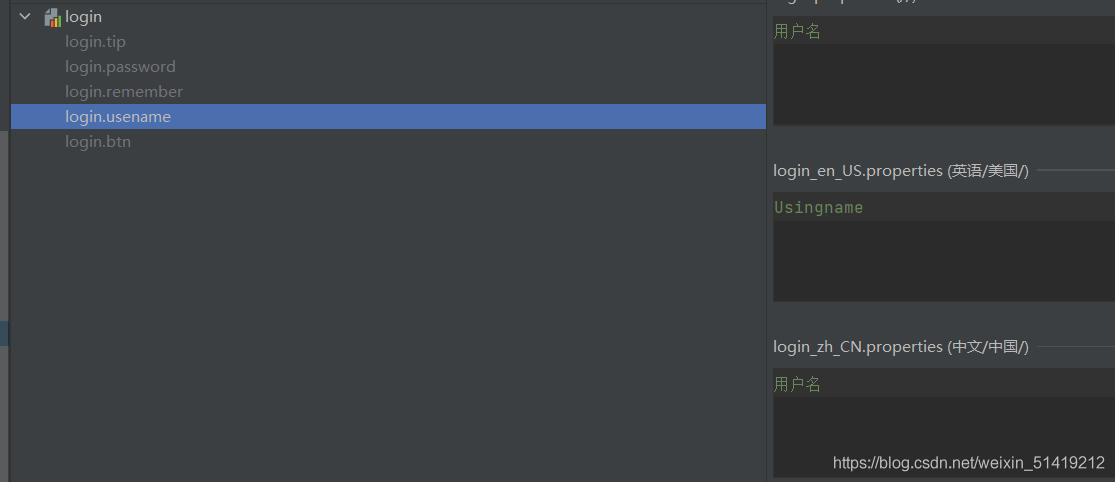The height and width of the screenshot is (482, 1115).
Task: Click the Usingname text in en_US editor
Action: [818, 208]
